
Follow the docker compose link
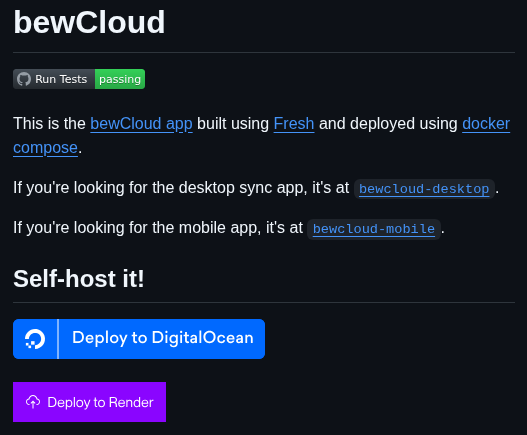click(486, 124)
